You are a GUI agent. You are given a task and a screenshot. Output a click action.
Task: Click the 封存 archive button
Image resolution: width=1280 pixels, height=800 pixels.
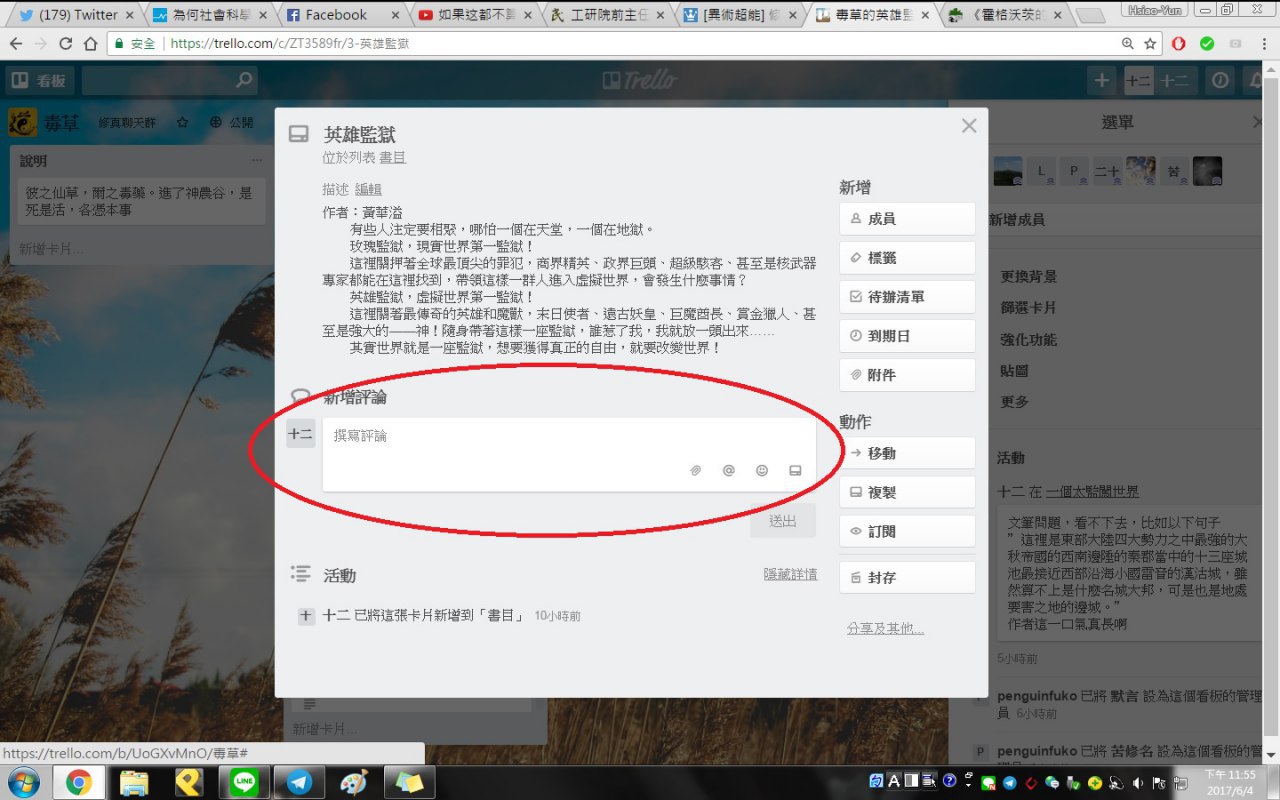pos(907,578)
